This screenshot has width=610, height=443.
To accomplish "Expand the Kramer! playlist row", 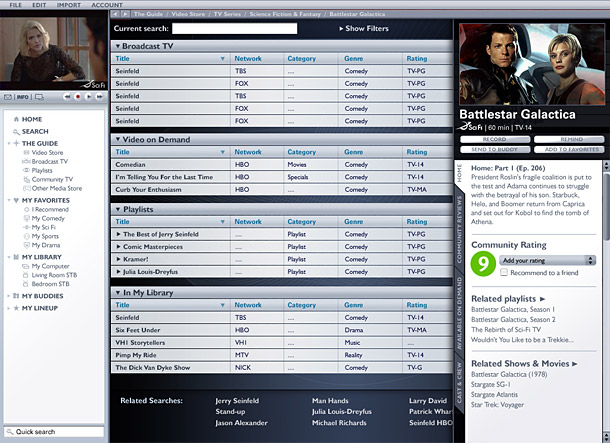I will tap(119, 259).
